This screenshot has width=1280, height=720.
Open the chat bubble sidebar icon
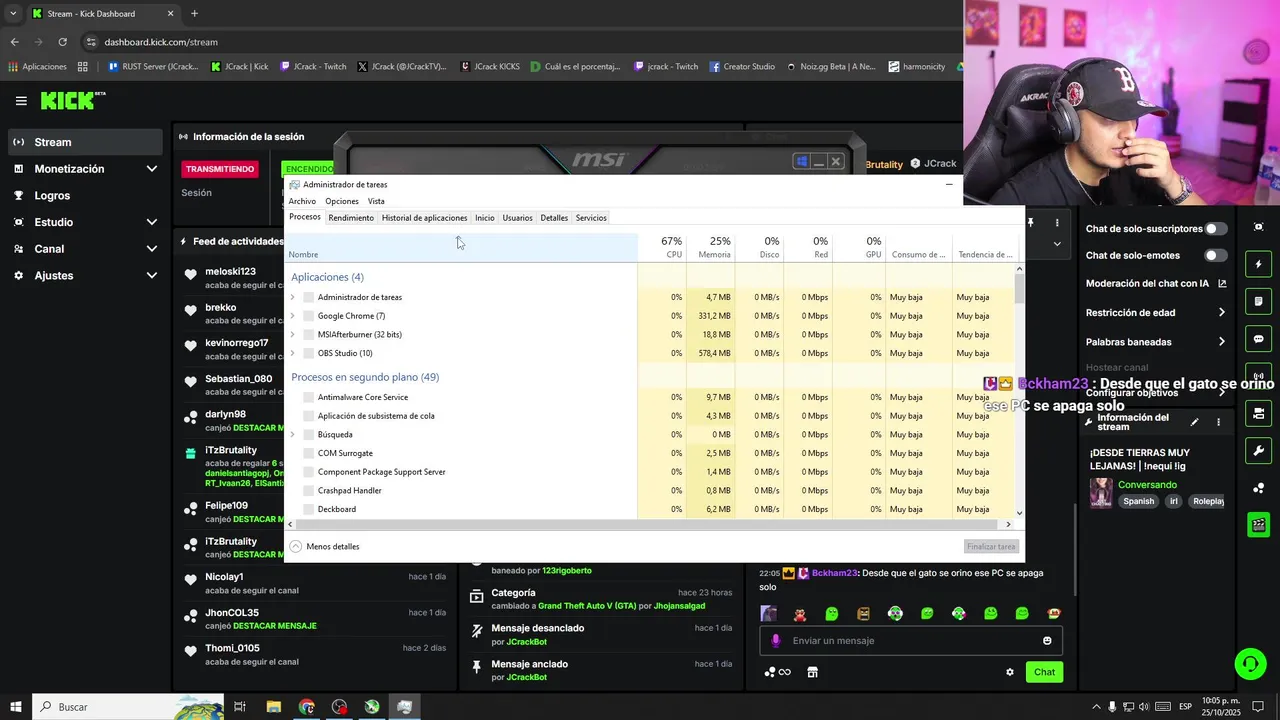click(1259, 339)
